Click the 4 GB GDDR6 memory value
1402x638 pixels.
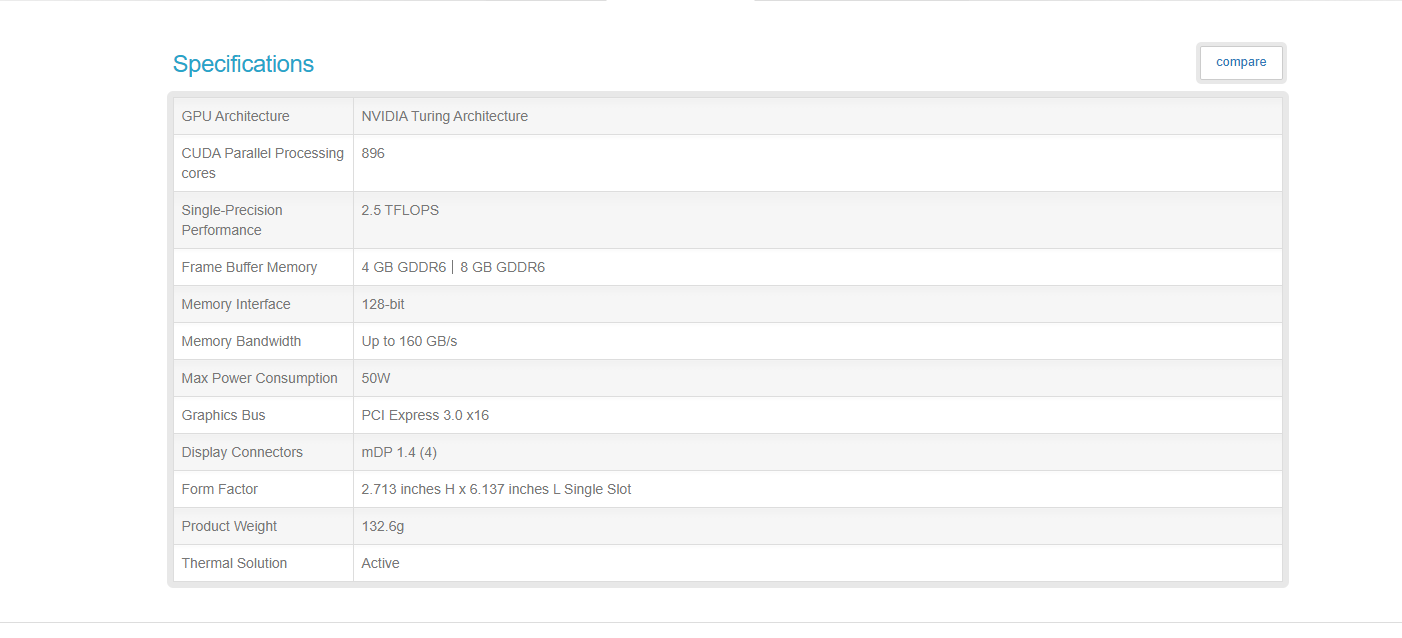(404, 267)
